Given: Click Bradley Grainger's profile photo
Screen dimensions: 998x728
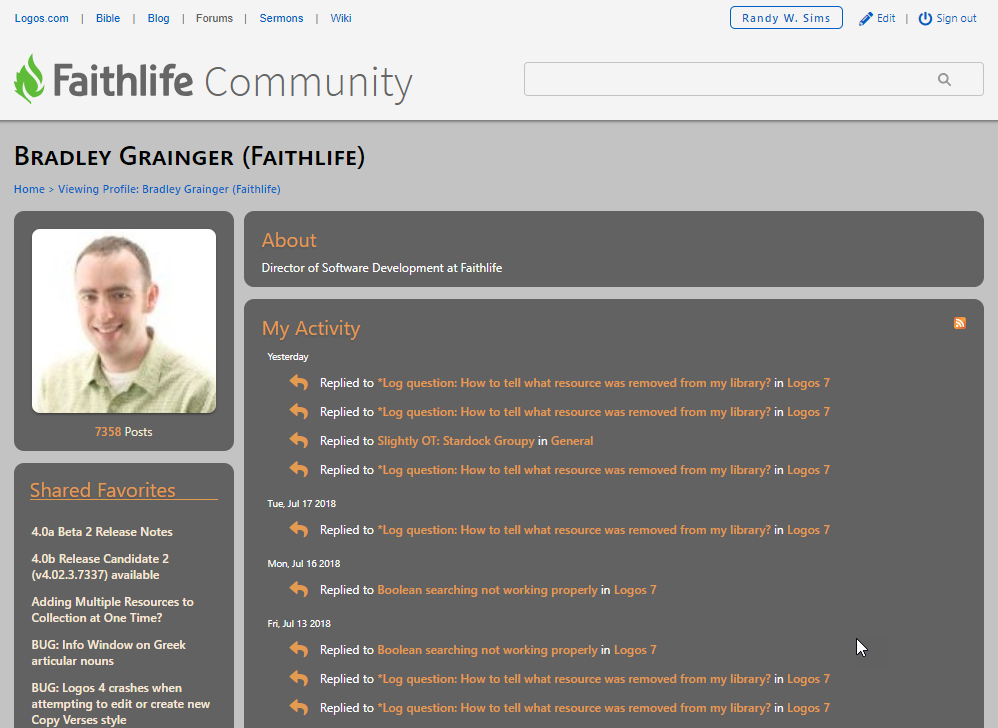Looking at the screenshot, I should point(124,321).
